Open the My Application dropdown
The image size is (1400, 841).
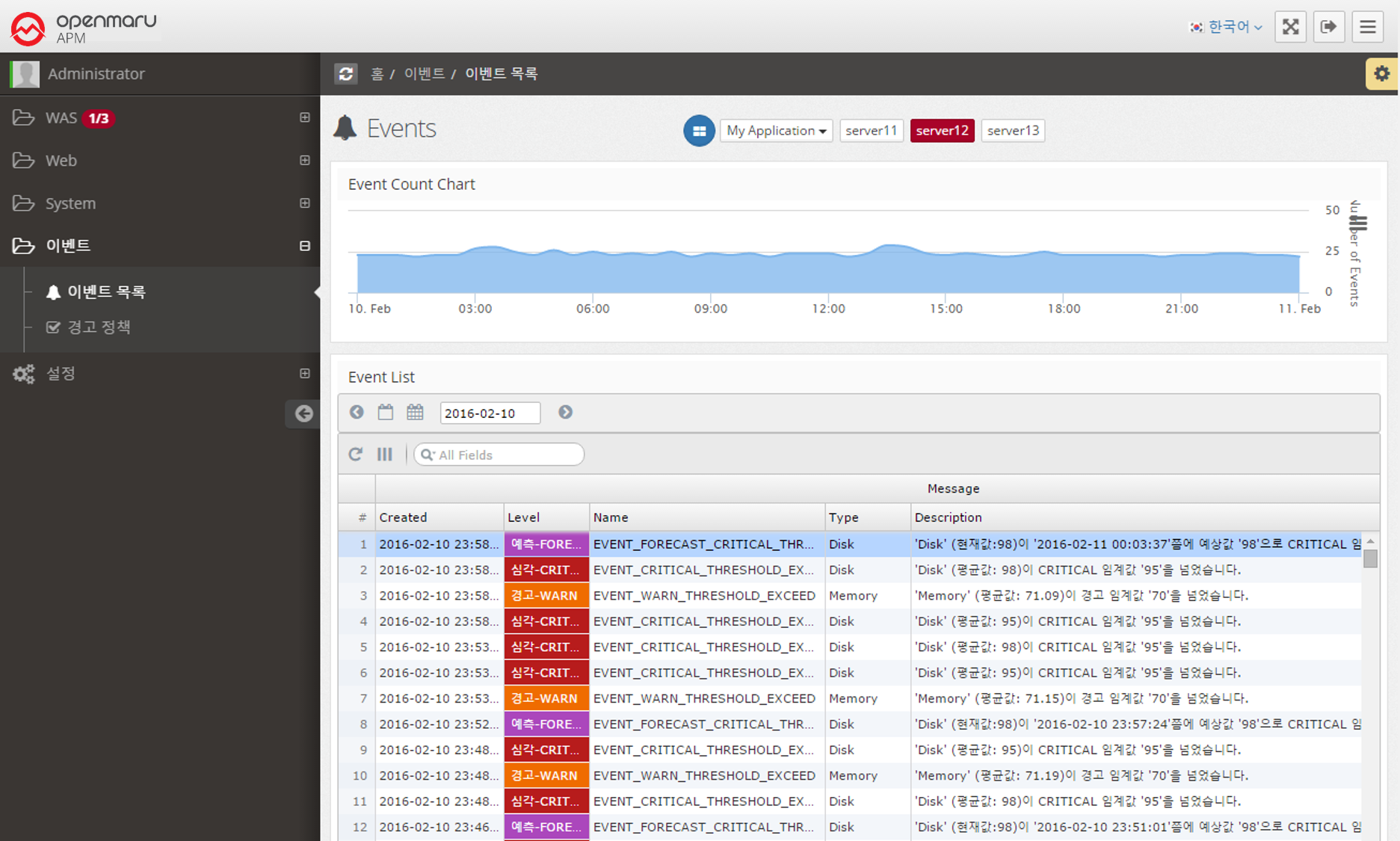[776, 131]
